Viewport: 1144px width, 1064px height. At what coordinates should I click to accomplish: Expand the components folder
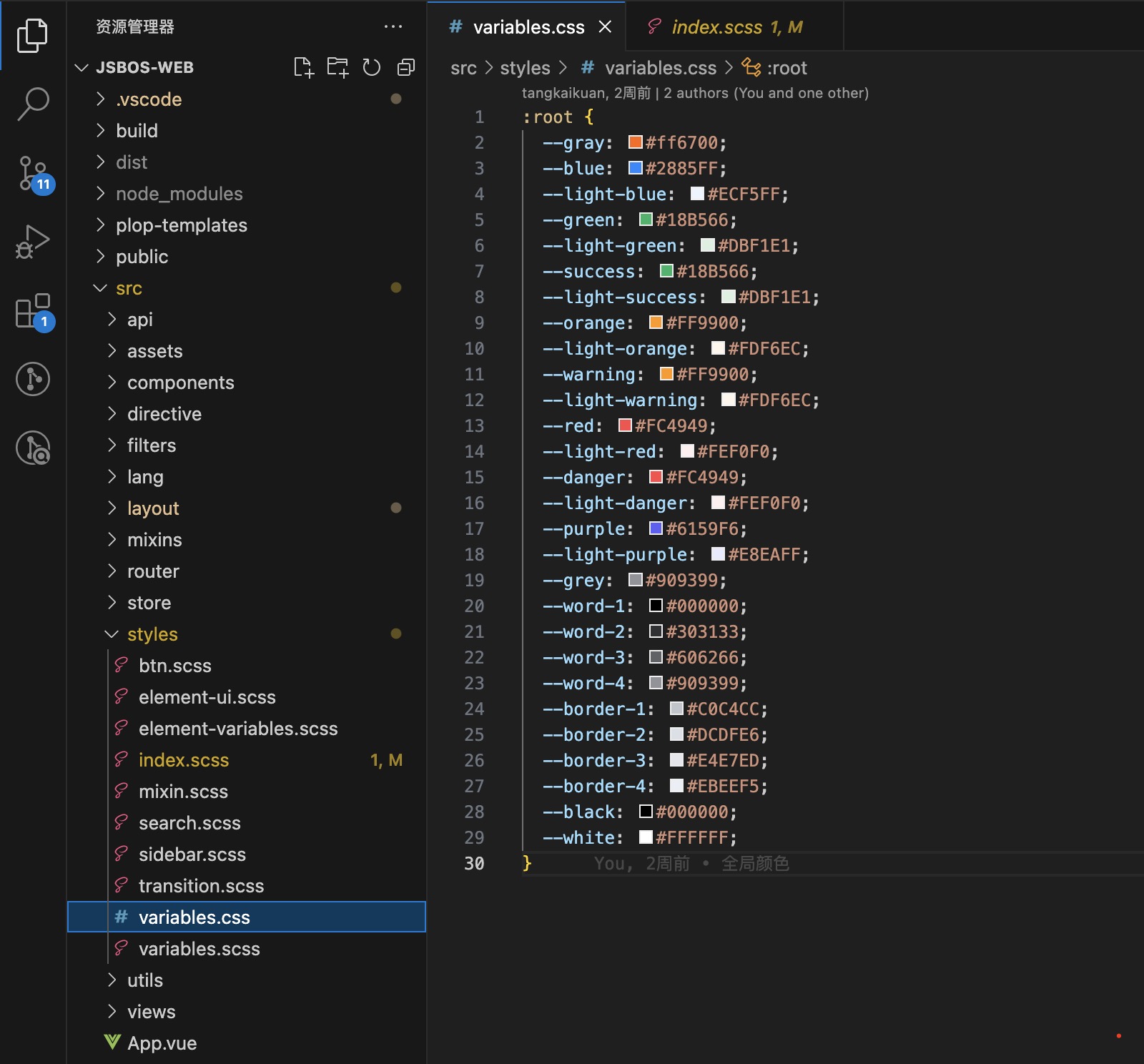click(180, 383)
